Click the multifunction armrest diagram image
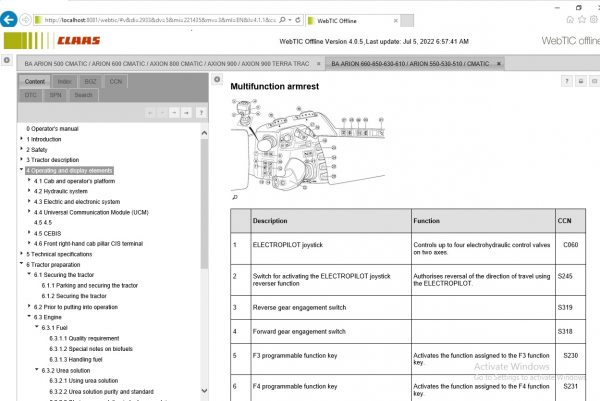600x401 pixels. point(308,145)
